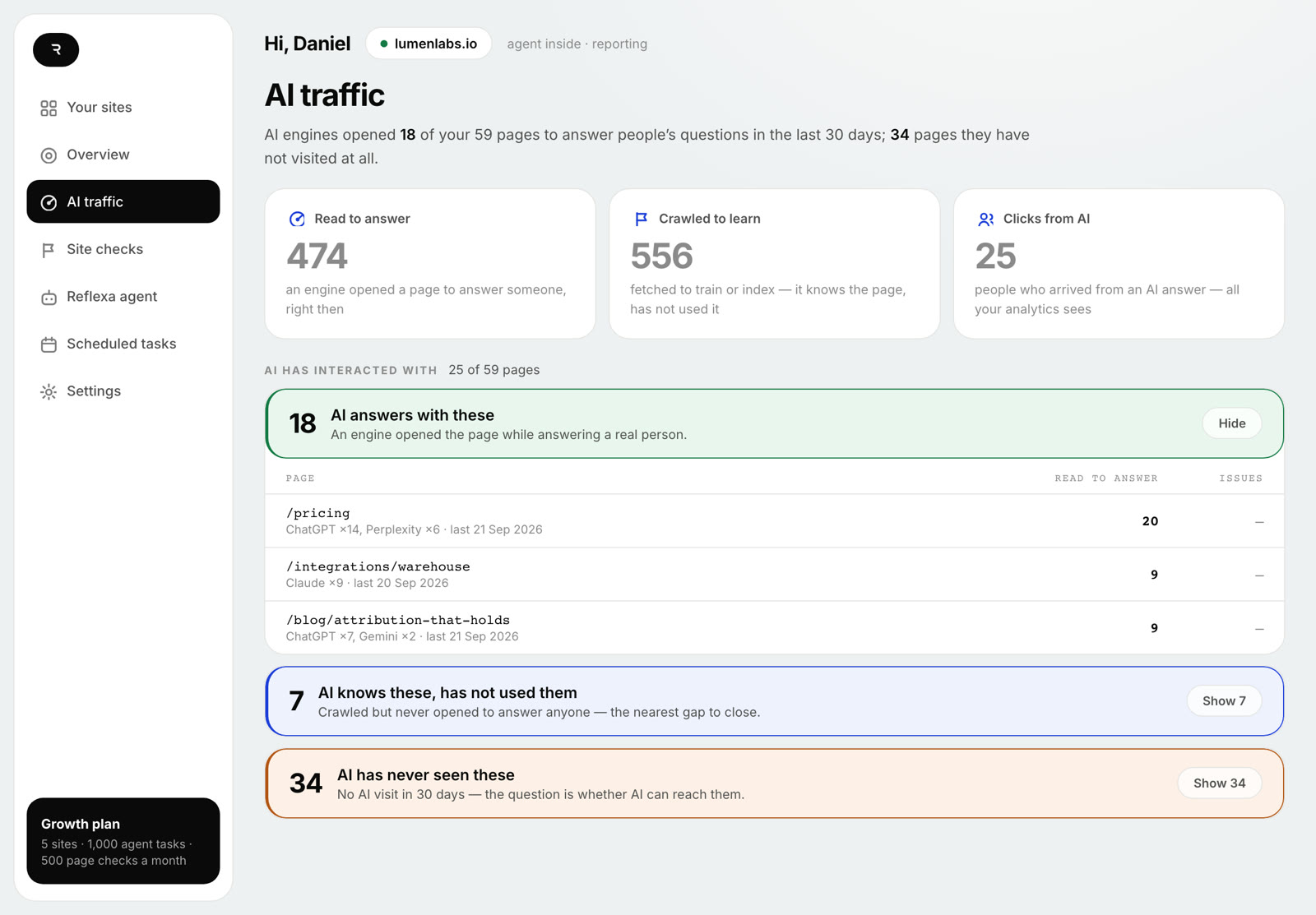Expand with the Show 7 button
Screen dimensions: 1316x915
[1224, 701]
